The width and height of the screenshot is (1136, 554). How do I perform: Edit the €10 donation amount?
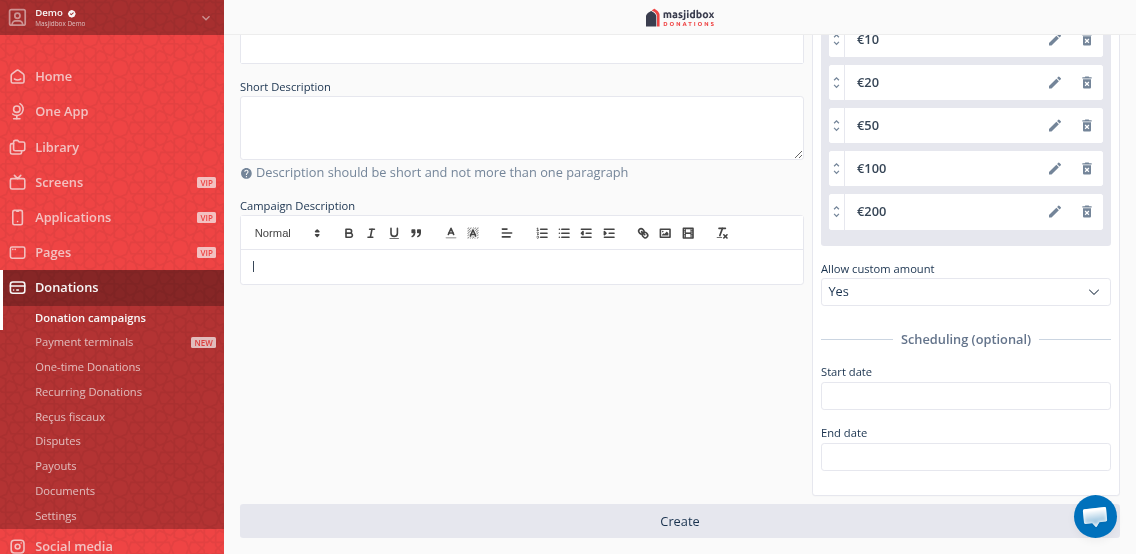pos(1055,40)
